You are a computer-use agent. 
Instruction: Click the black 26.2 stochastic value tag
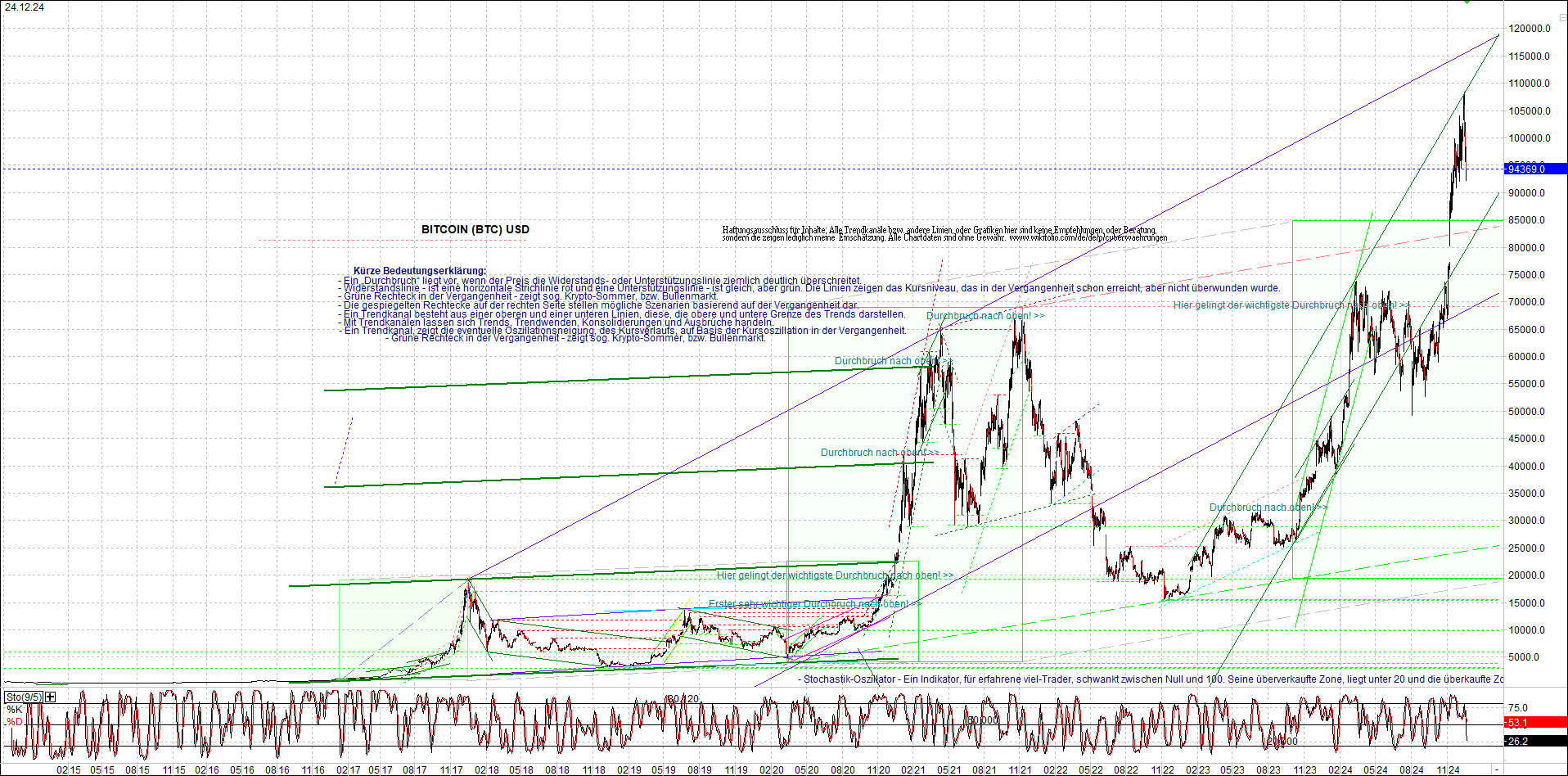pyautogui.click(x=1535, y=741)
